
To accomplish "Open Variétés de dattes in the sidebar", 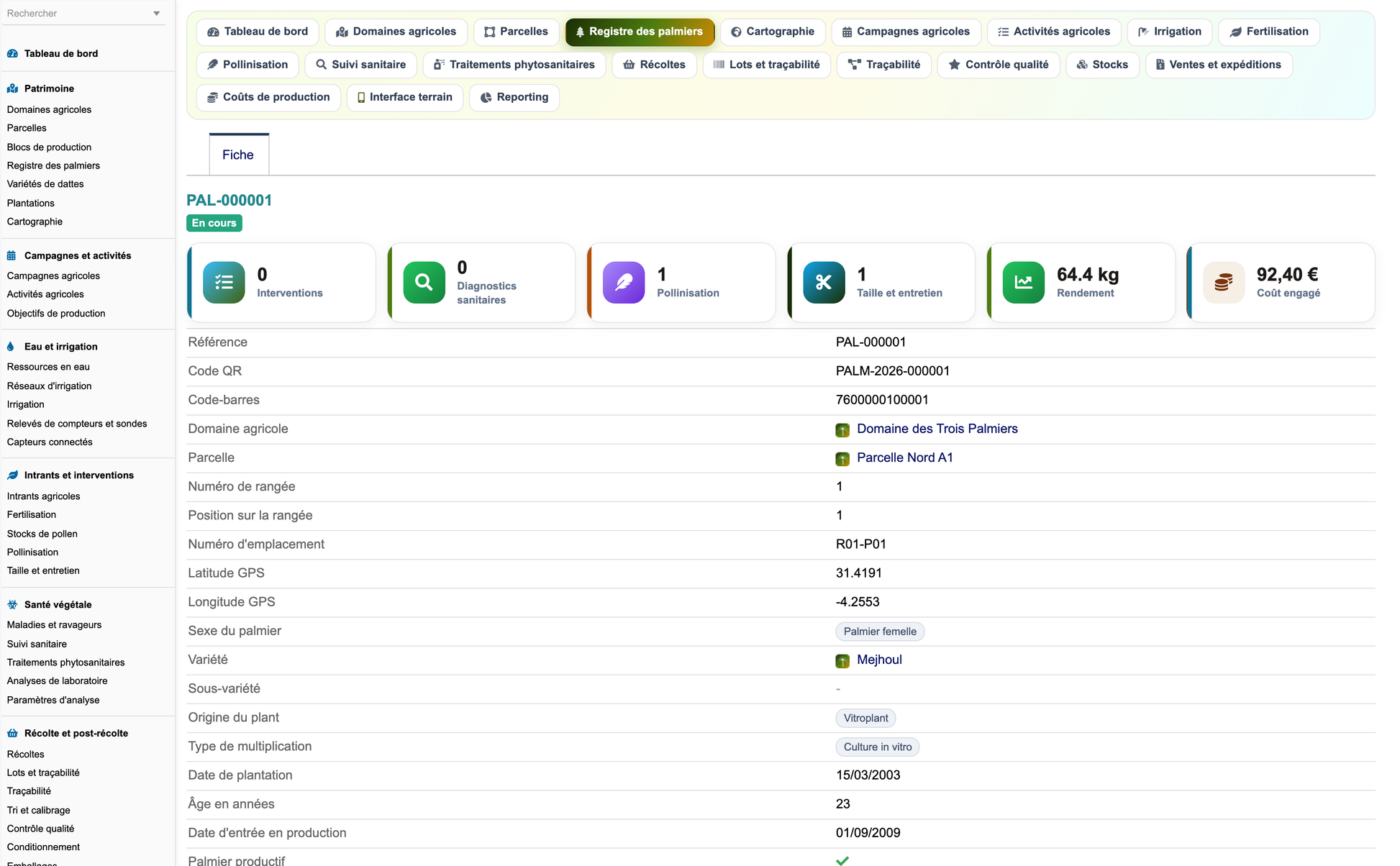I will tap(45, 184).
